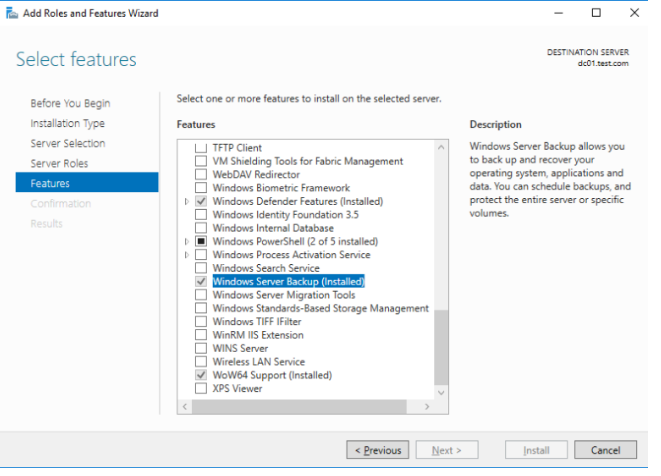Go to the Server Roles step
Image resolution: width=661 pixels, height=476 pixels.
coord(59,163)
